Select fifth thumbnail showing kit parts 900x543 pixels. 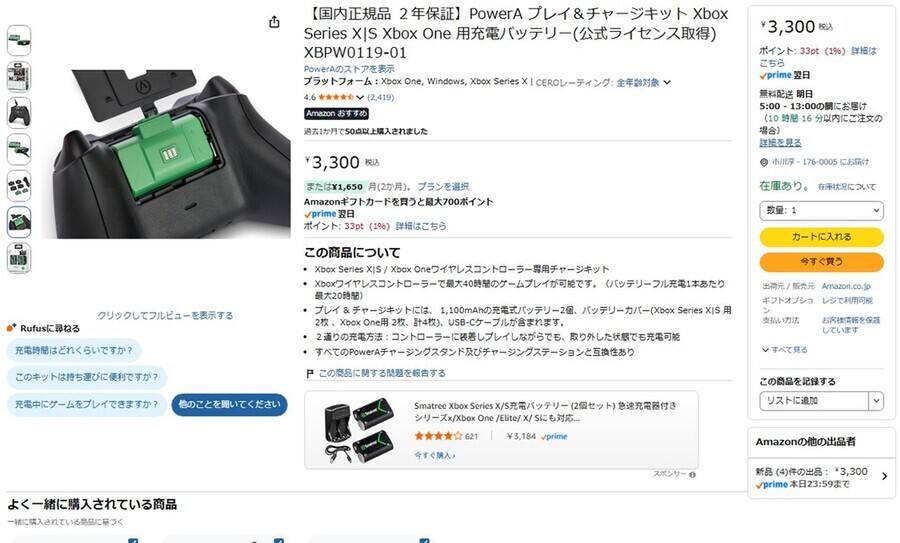click(x=19, y=185)
